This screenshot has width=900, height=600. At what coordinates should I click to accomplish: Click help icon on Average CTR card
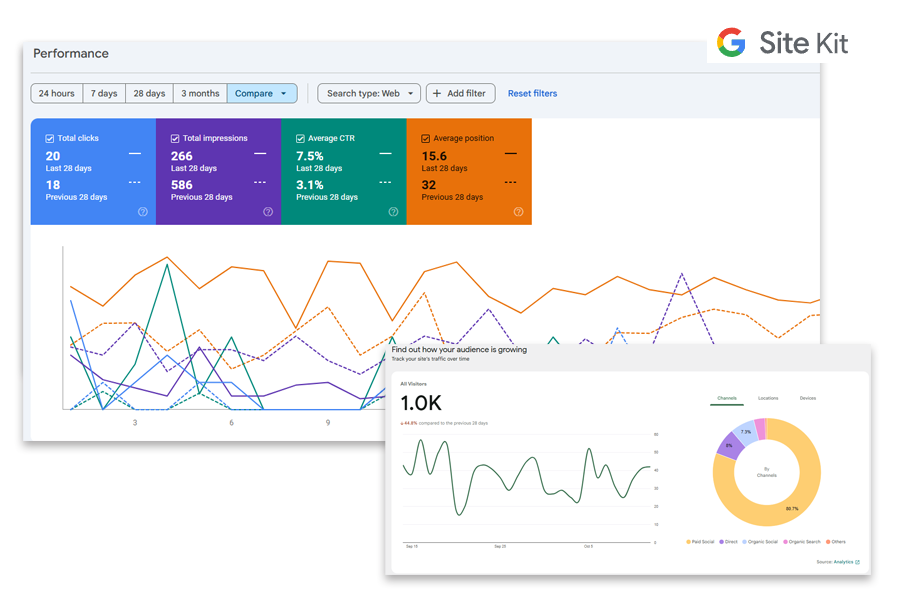click(393, 212)
